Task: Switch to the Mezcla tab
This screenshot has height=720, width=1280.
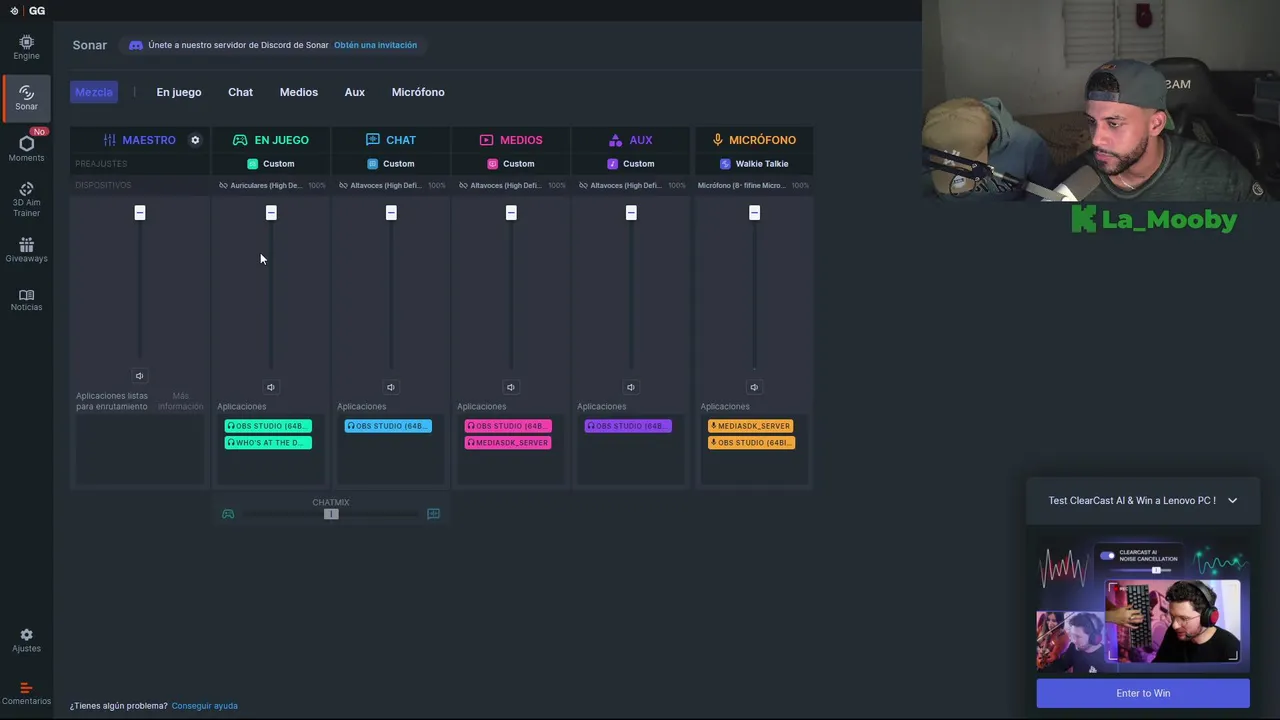Action: tap(94, 92)
